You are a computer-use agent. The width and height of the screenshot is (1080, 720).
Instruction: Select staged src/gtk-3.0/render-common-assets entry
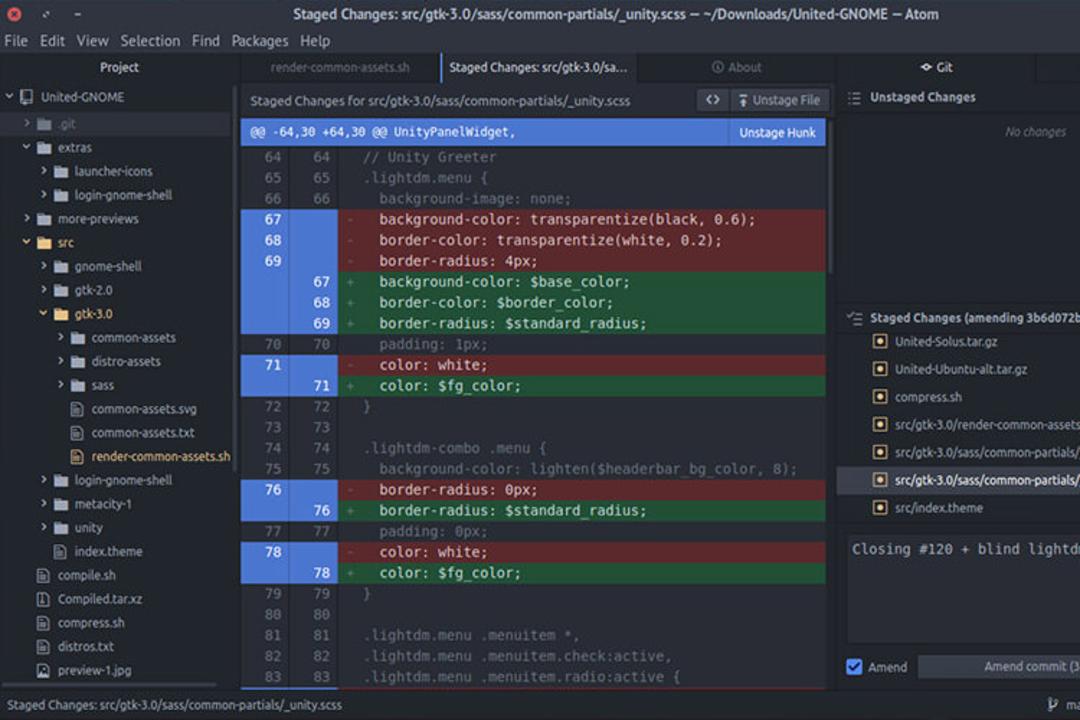pyautogui.click(x=958, y=425)
